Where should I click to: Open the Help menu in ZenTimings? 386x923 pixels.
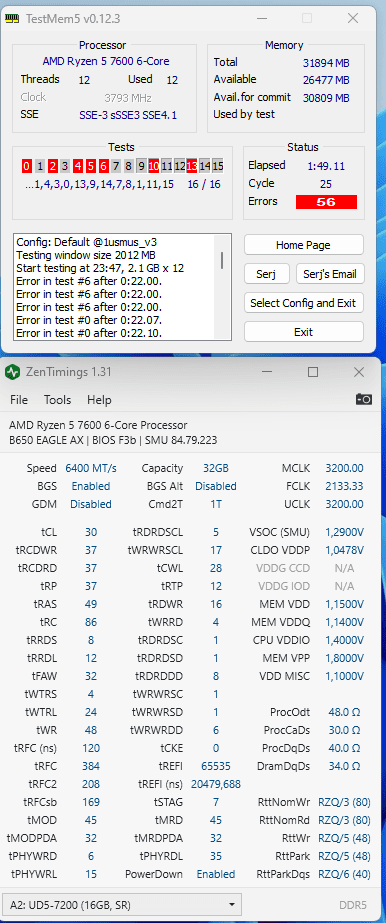99,400
